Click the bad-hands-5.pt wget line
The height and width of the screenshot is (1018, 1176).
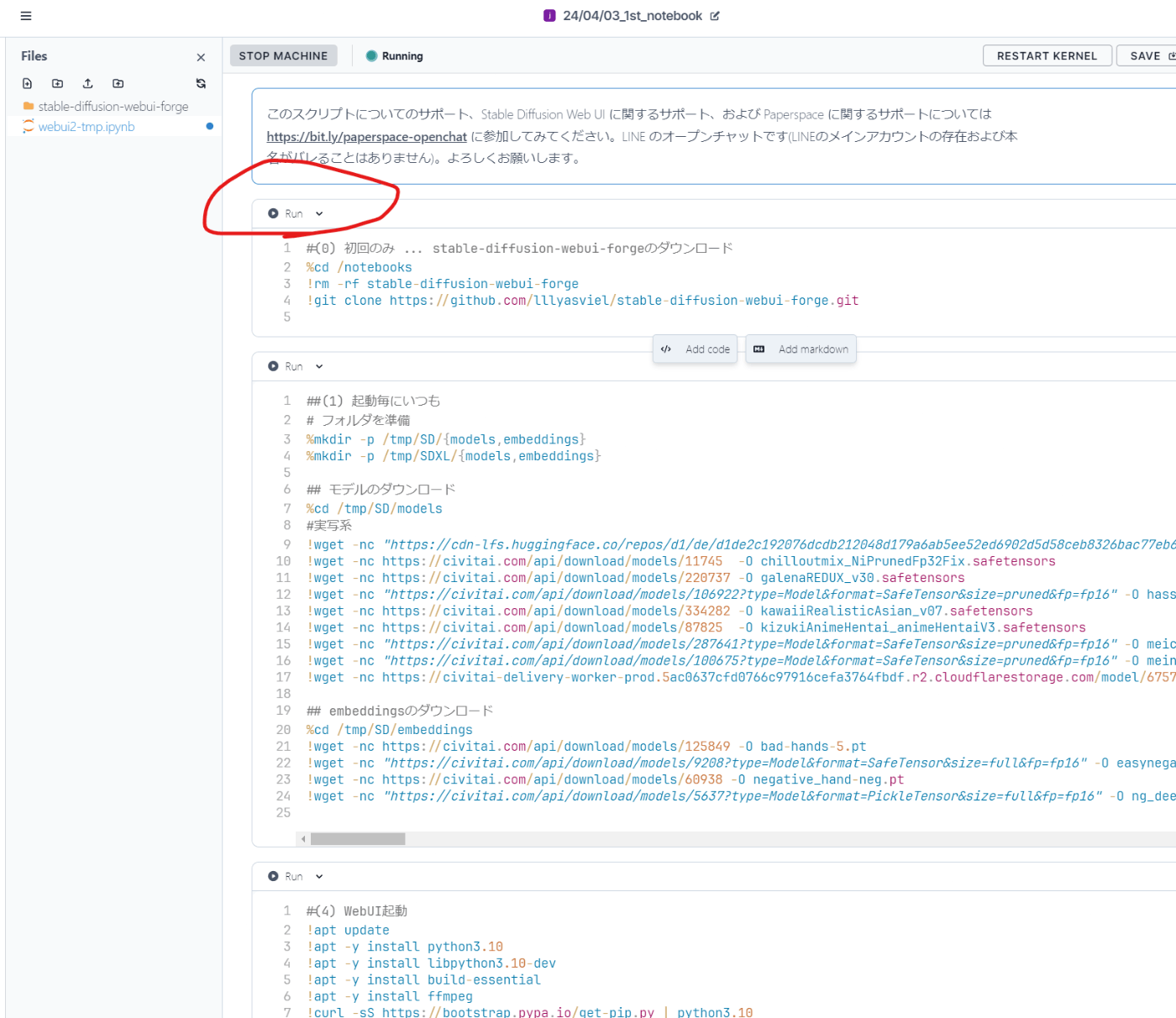(585, 747)
